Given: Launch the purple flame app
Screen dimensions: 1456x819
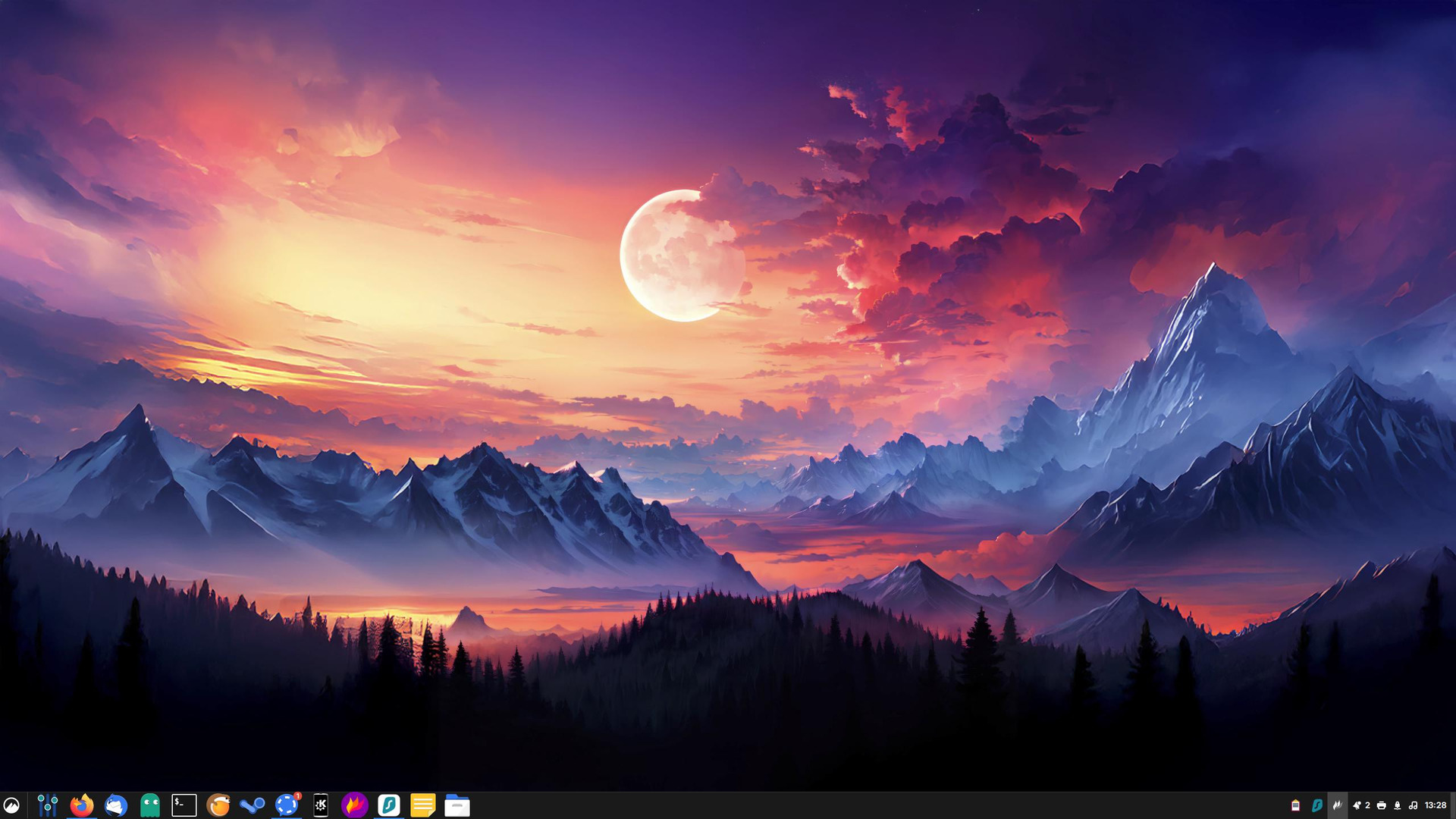Looking at the screenshot, I should pos(354,805).
